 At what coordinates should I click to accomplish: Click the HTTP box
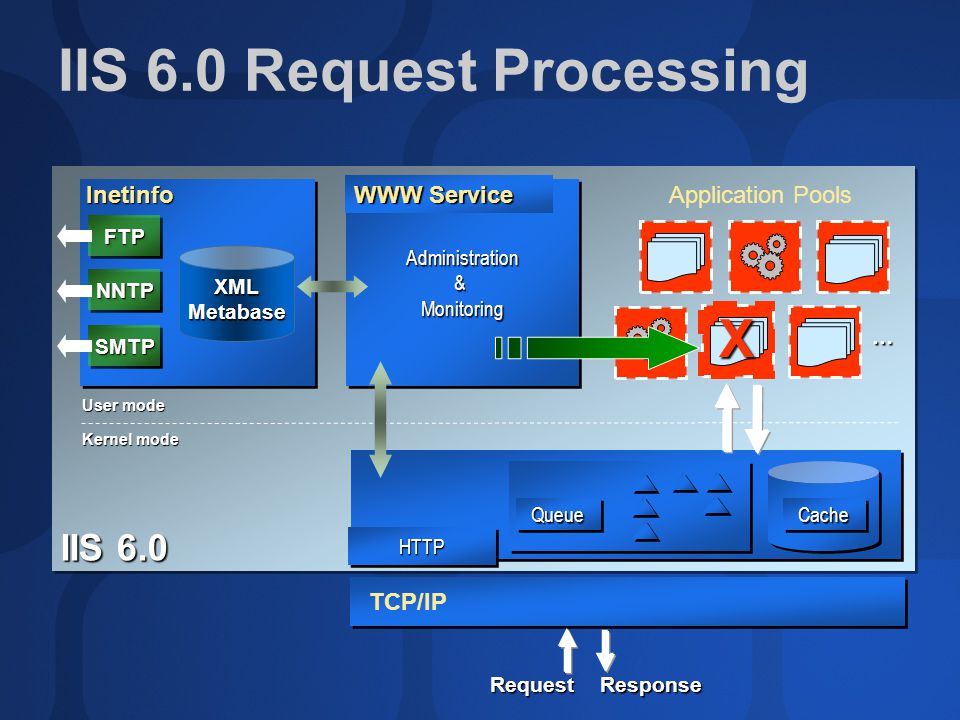coord(422,546)
